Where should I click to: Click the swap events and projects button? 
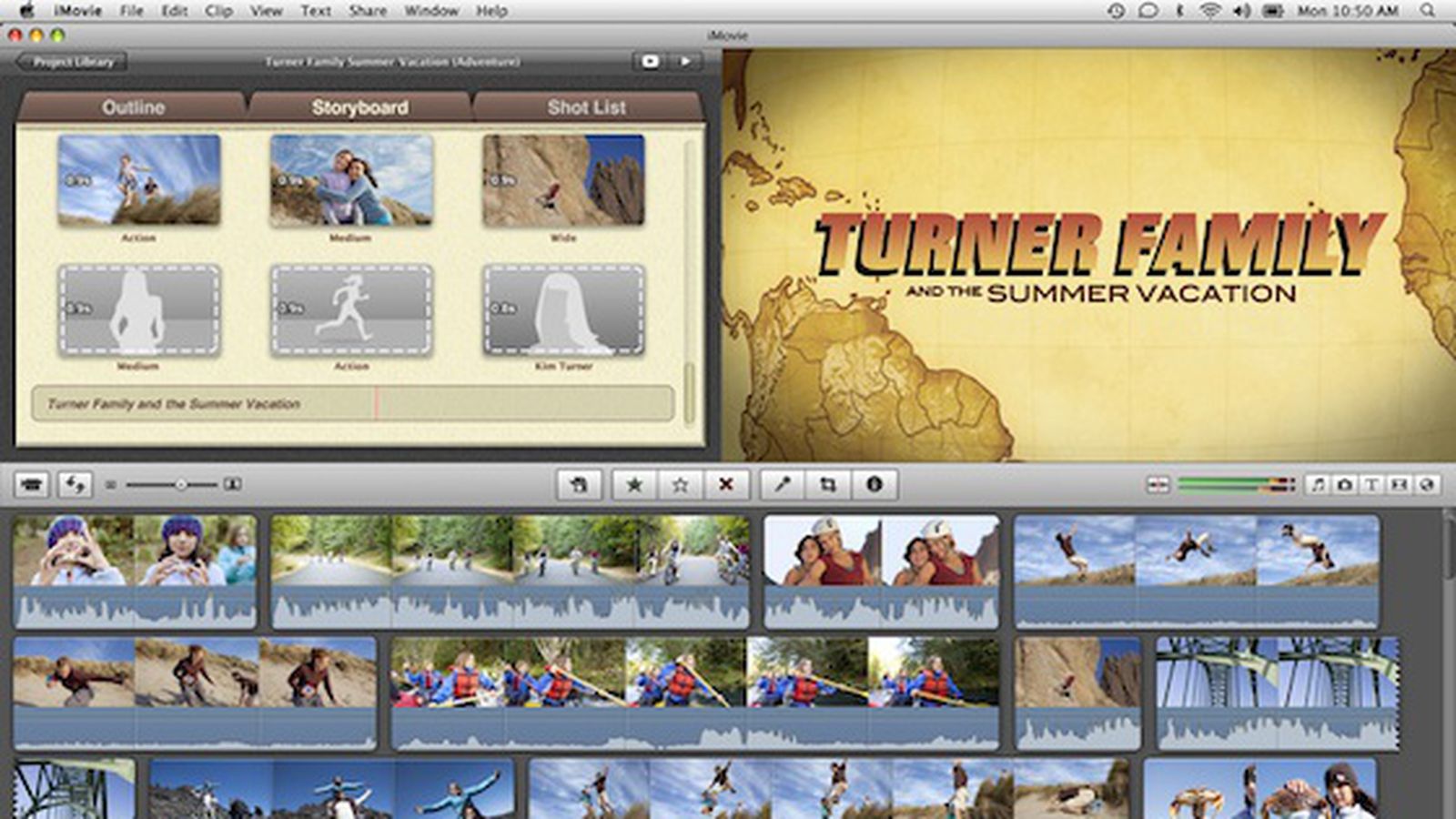tap(75, 484)
